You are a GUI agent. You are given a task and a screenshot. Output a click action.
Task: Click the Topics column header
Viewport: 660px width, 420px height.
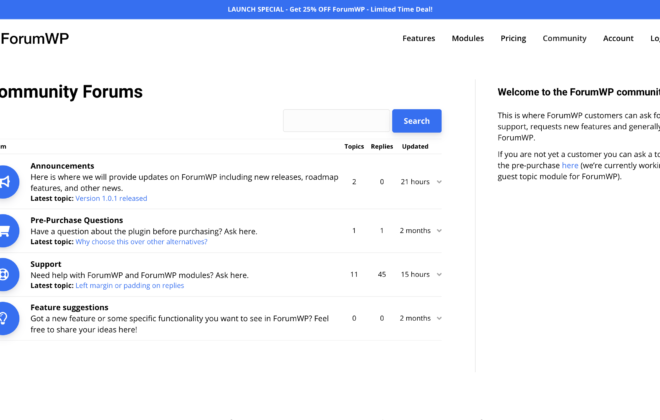pos(354,146)
